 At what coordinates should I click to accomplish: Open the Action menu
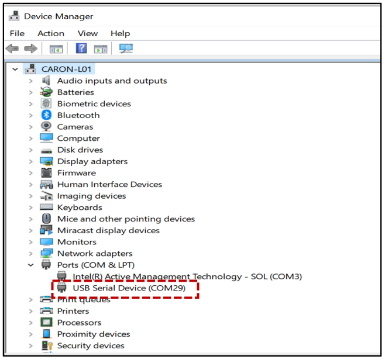(x=51, y=33)
